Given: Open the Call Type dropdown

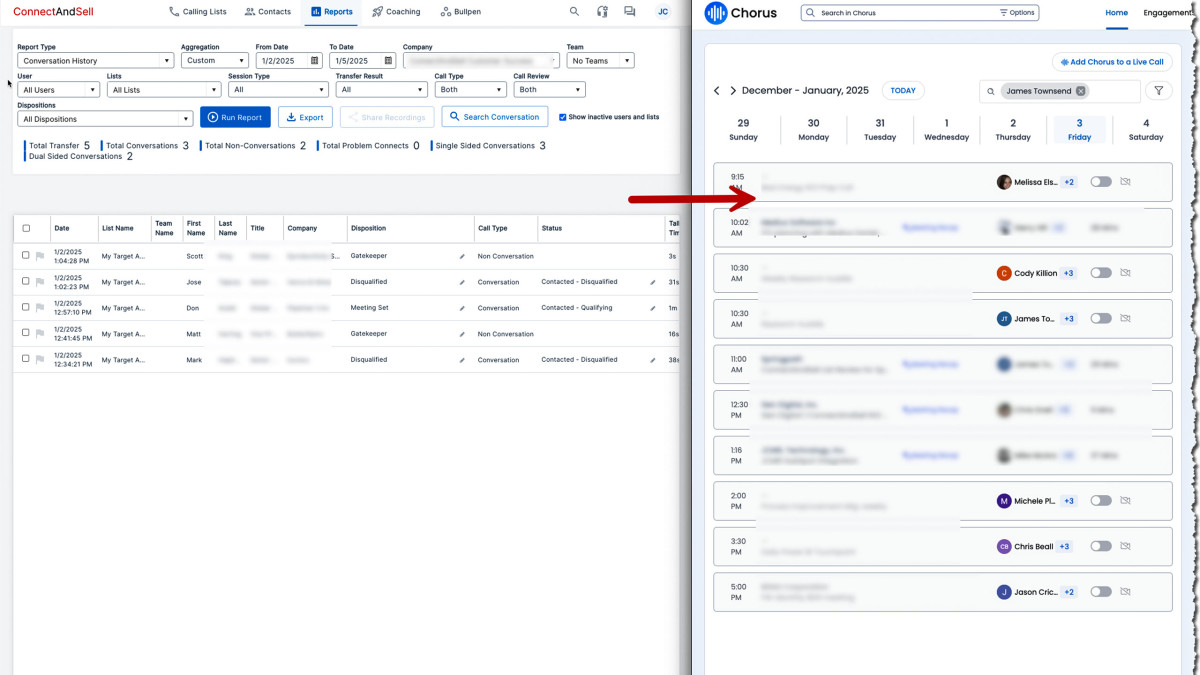Looking at the screenshot, I should pyautogui.click(x=470, y=90).
